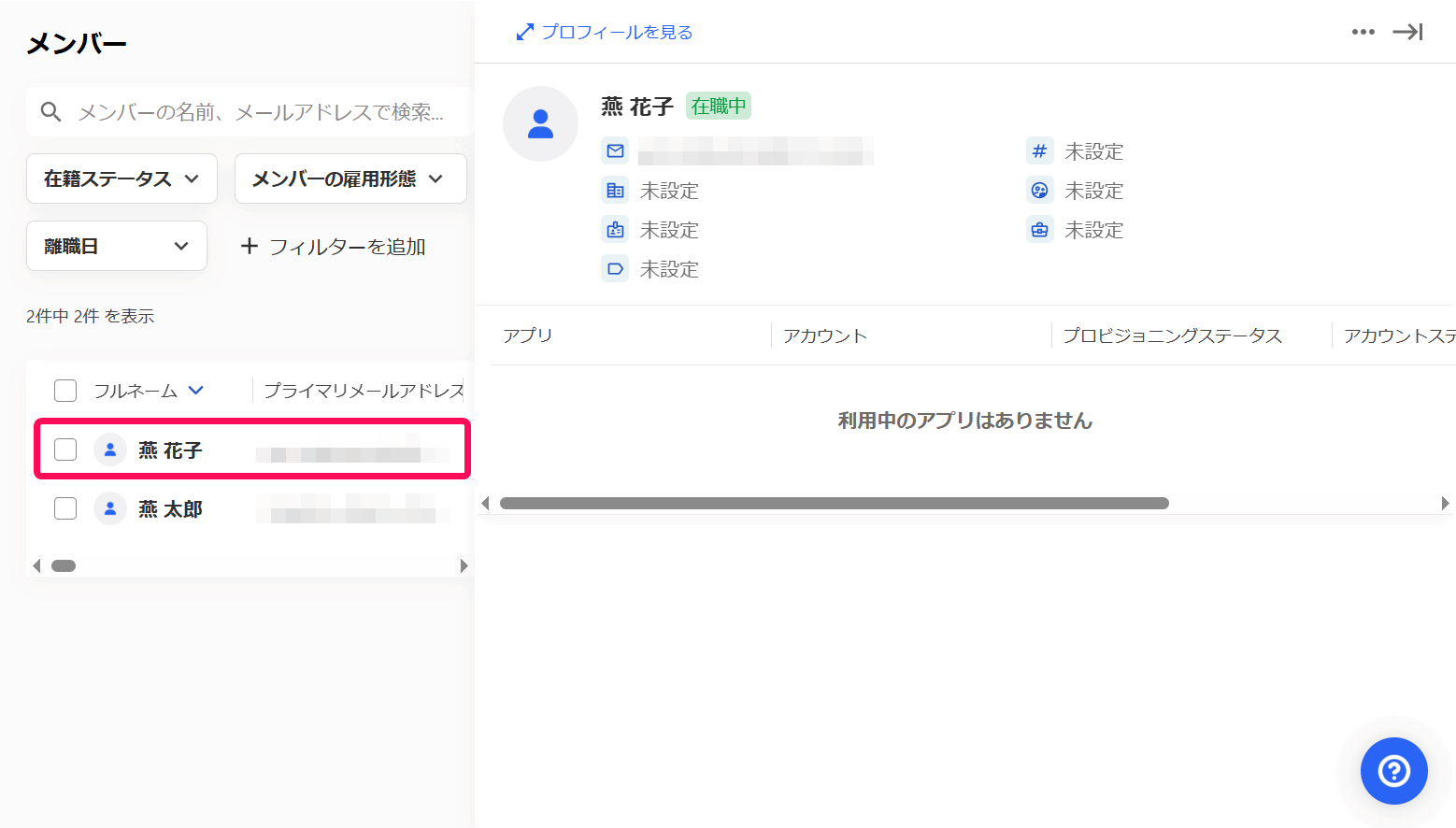Image resolution: width=1456 pixels, height=828 pixels.
Task: Open the 在籍ステータス filter dropdown
Action: pyautogui.click(x=121, y=178)
